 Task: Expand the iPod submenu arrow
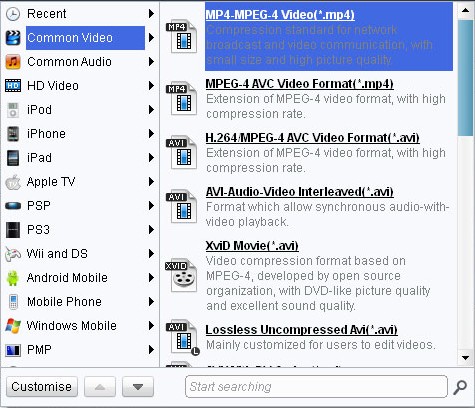[151, 110]
